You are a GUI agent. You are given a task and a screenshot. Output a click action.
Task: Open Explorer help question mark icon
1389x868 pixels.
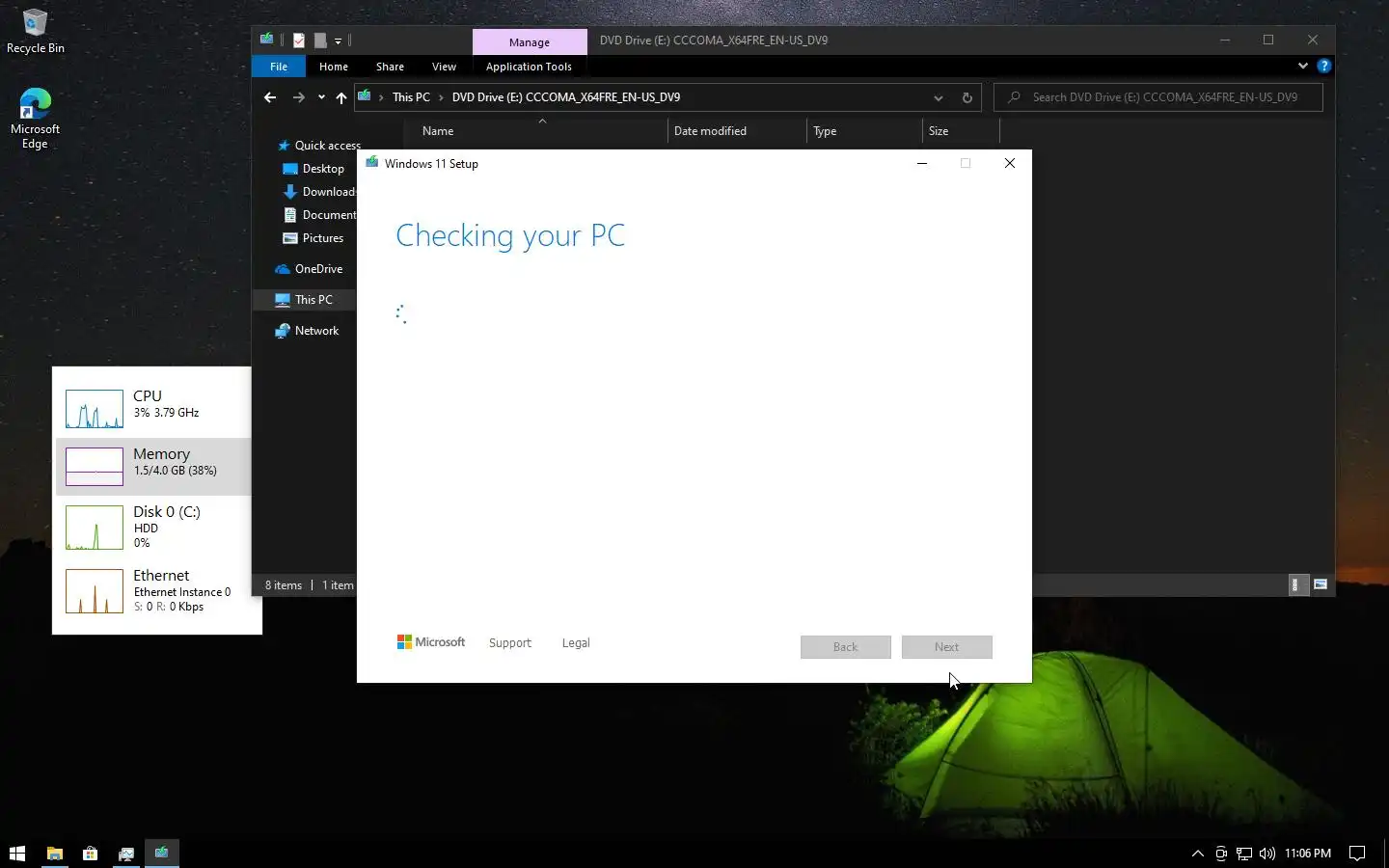(1324, 66)
